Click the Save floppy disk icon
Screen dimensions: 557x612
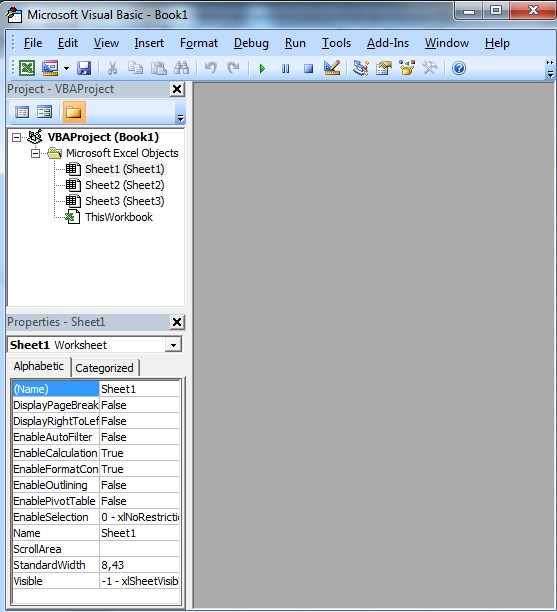pyautogui.click(x=84, y=68)
